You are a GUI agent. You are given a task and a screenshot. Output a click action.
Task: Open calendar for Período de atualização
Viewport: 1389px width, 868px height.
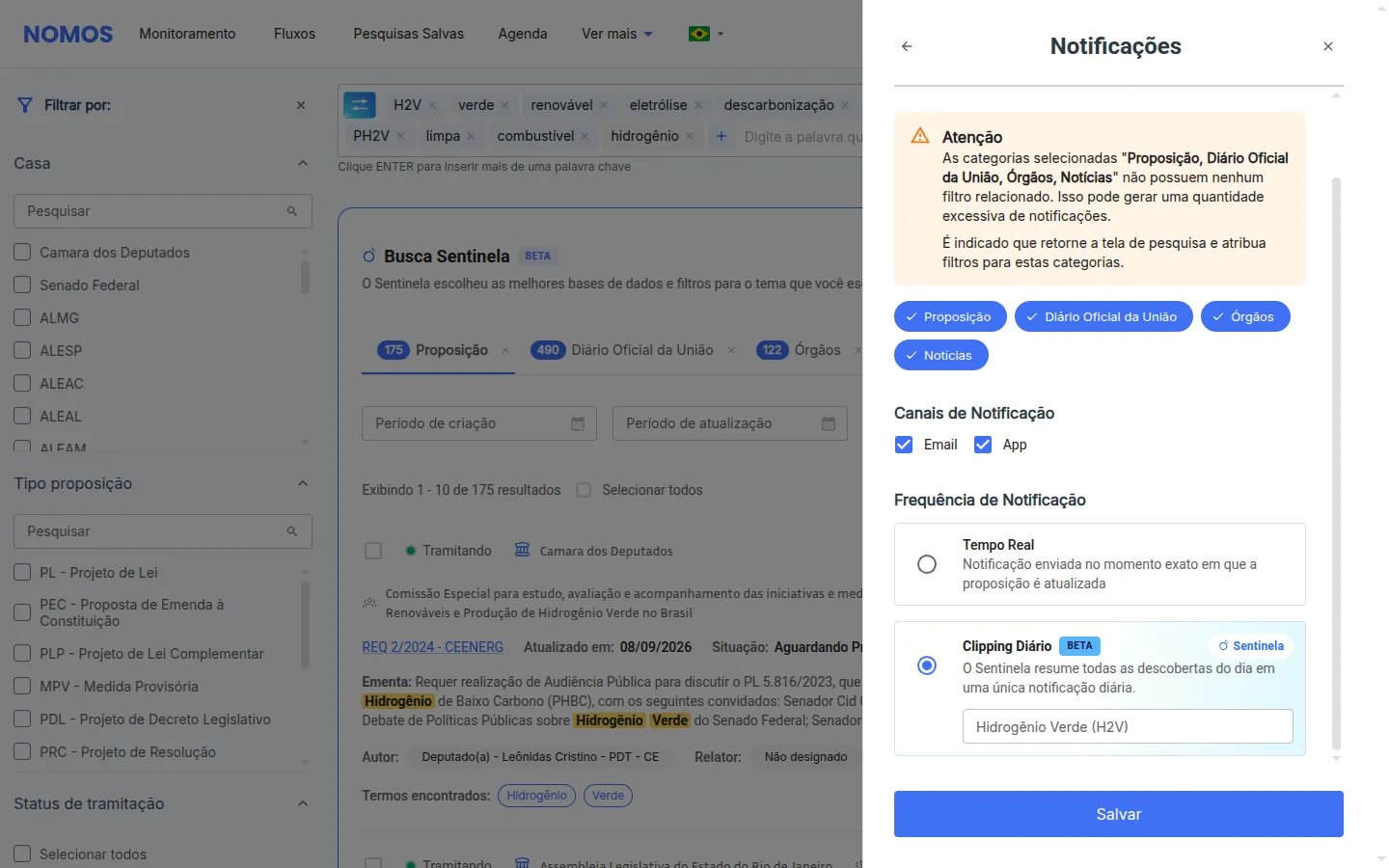pyautogui.click(x=829, y=423)
